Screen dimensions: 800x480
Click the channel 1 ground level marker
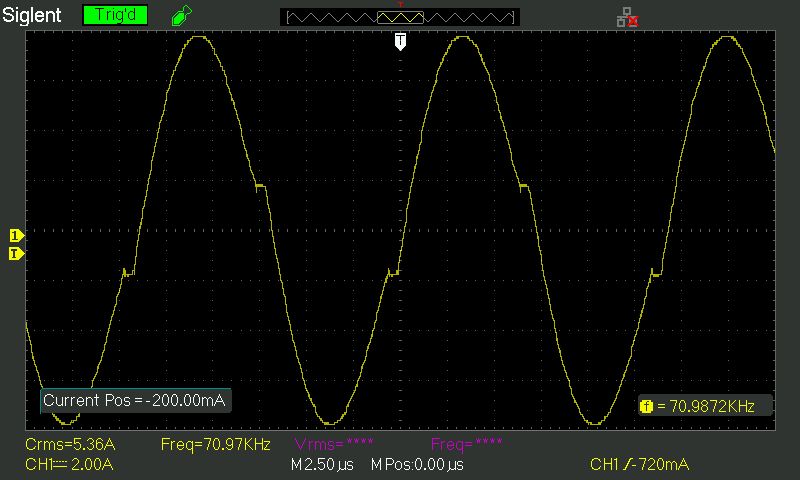pyautogui.click(x=16, y=236)
